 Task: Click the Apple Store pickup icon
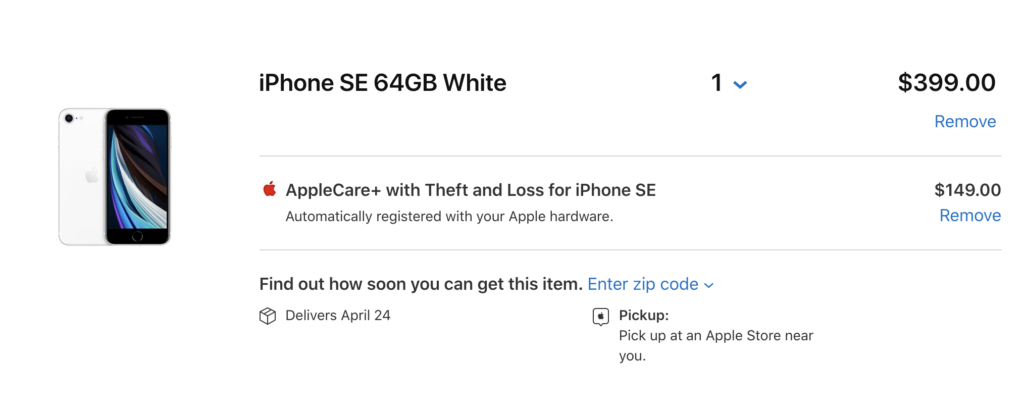tap(601, 316)
